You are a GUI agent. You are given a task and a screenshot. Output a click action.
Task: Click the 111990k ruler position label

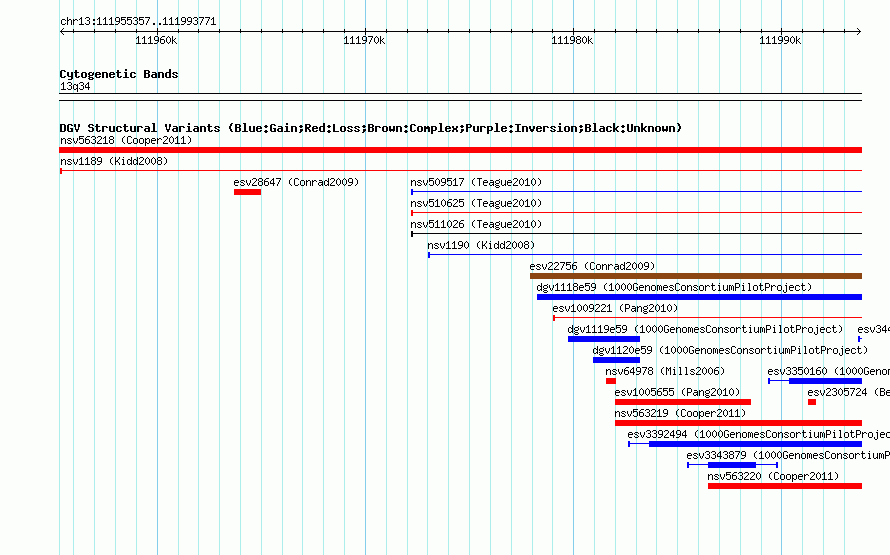(780, 40)
